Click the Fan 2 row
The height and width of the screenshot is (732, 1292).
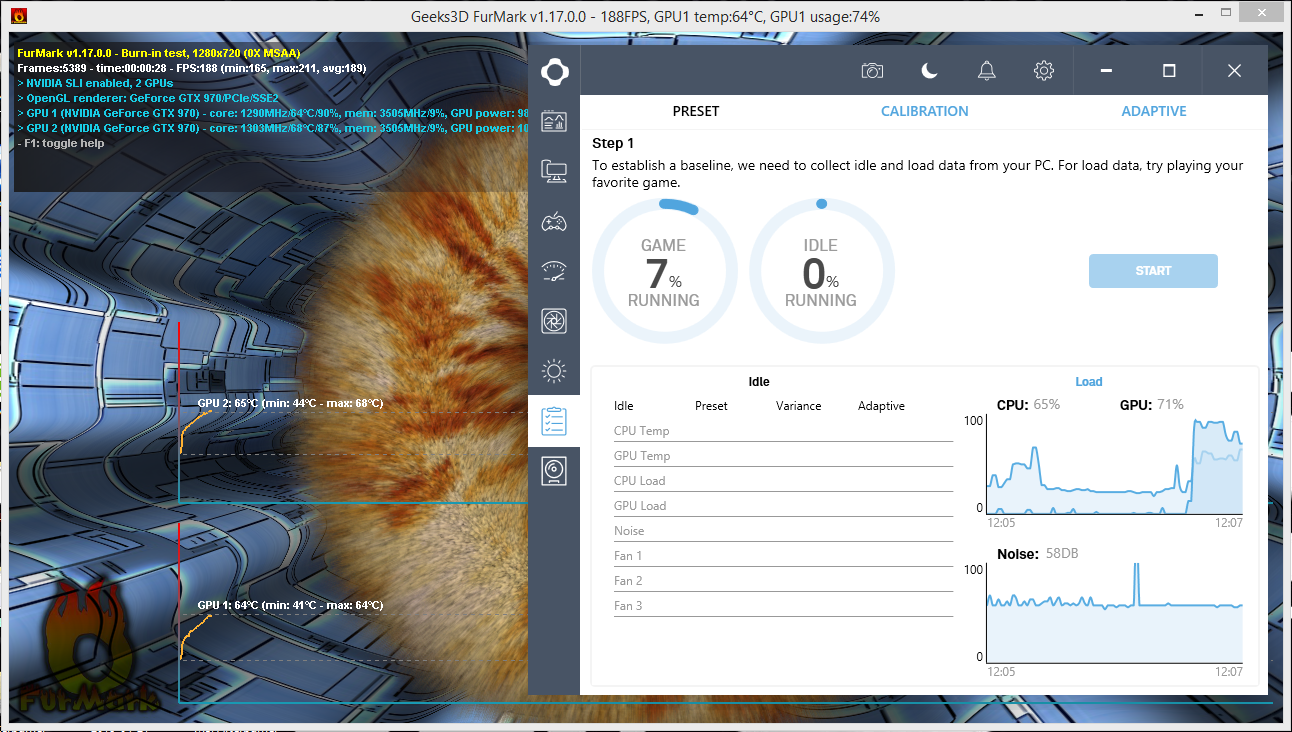[783, 581]
